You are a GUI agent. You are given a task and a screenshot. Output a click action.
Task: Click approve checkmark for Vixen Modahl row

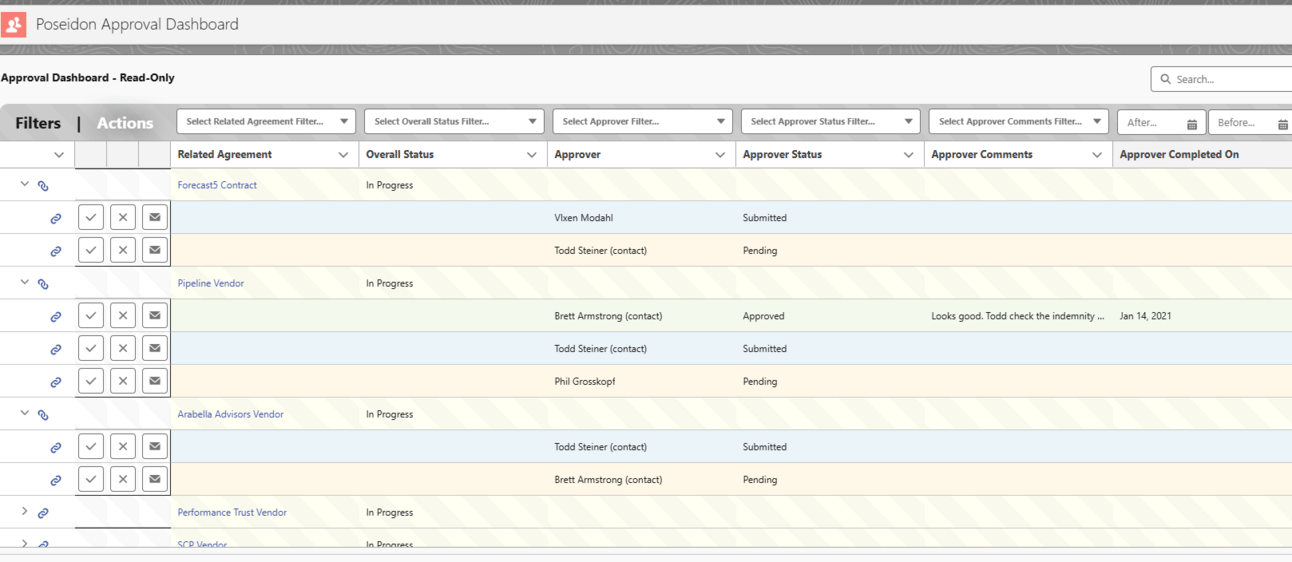coord(91,218)
